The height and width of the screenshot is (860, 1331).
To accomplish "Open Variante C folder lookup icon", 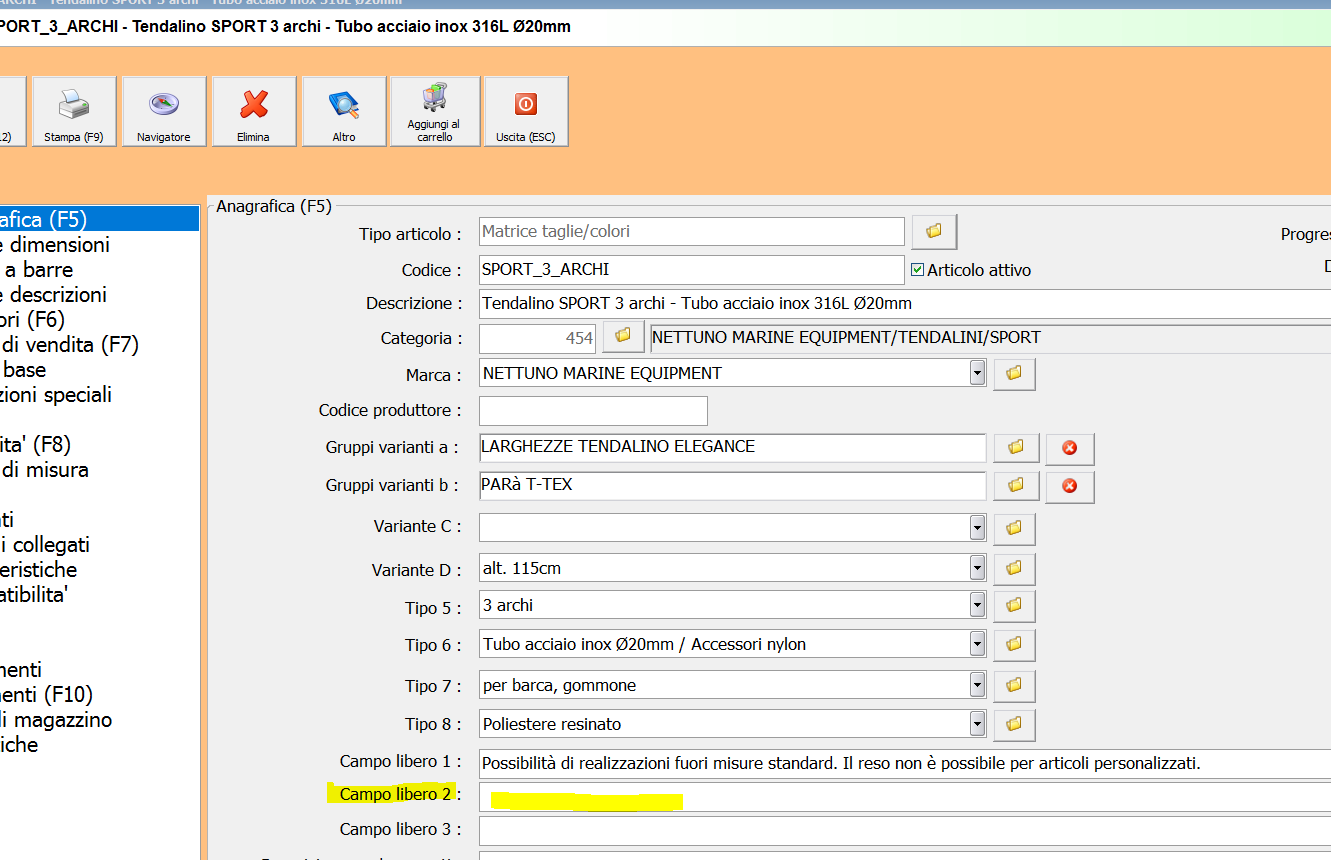I will tap(1014, 527).
